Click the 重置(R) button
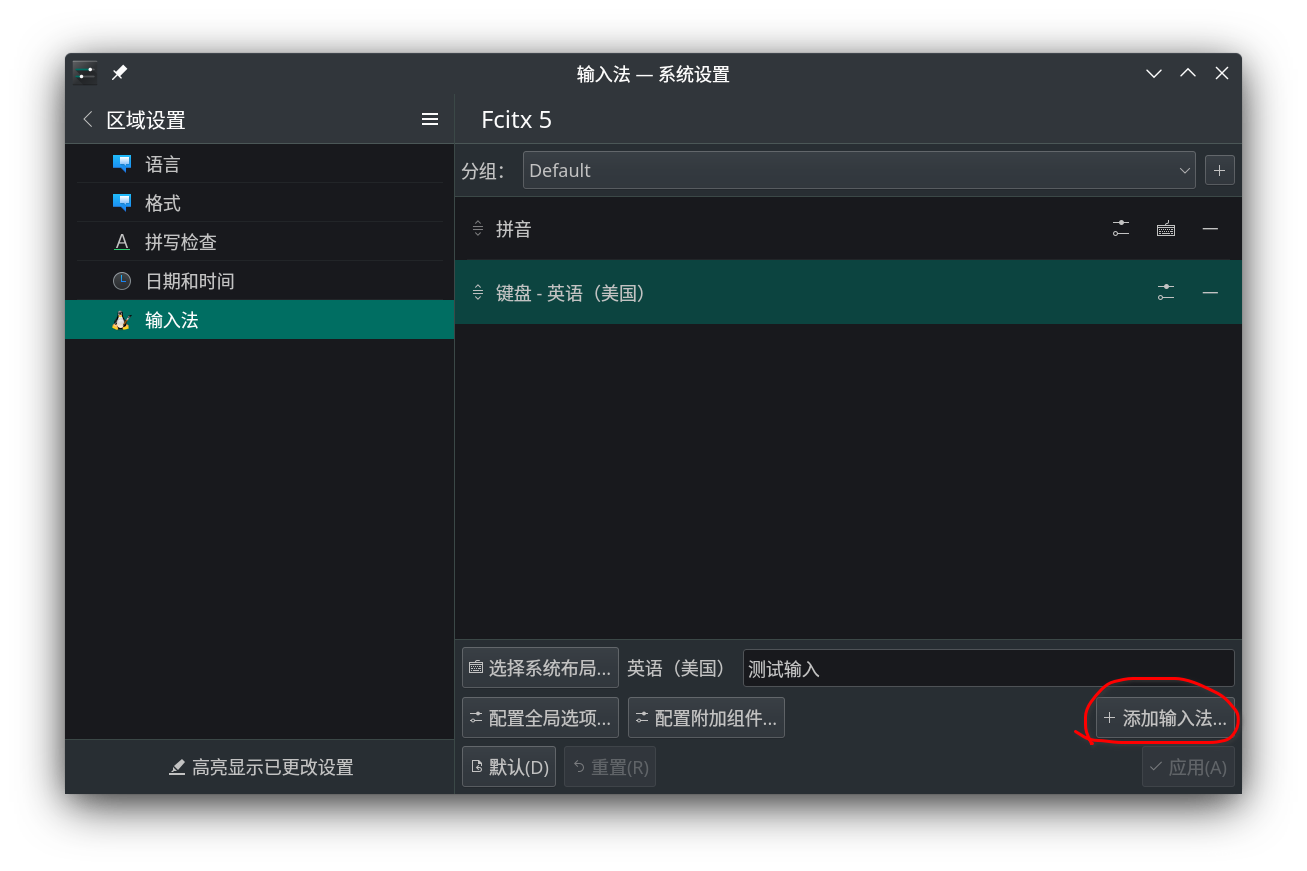 coord(610,767)
